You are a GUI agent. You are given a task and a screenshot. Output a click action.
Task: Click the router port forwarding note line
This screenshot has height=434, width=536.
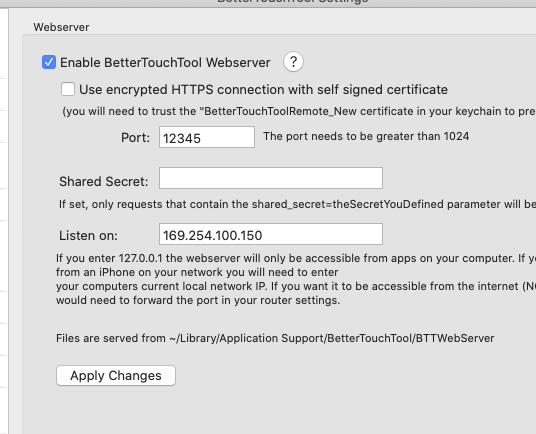198,300
